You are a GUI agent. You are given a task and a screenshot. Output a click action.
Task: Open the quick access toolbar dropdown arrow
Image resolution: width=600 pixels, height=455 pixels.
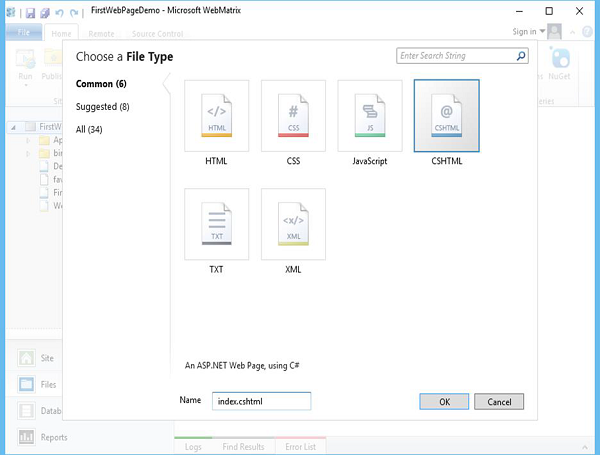pyautogui.click(x=85, y=11)
